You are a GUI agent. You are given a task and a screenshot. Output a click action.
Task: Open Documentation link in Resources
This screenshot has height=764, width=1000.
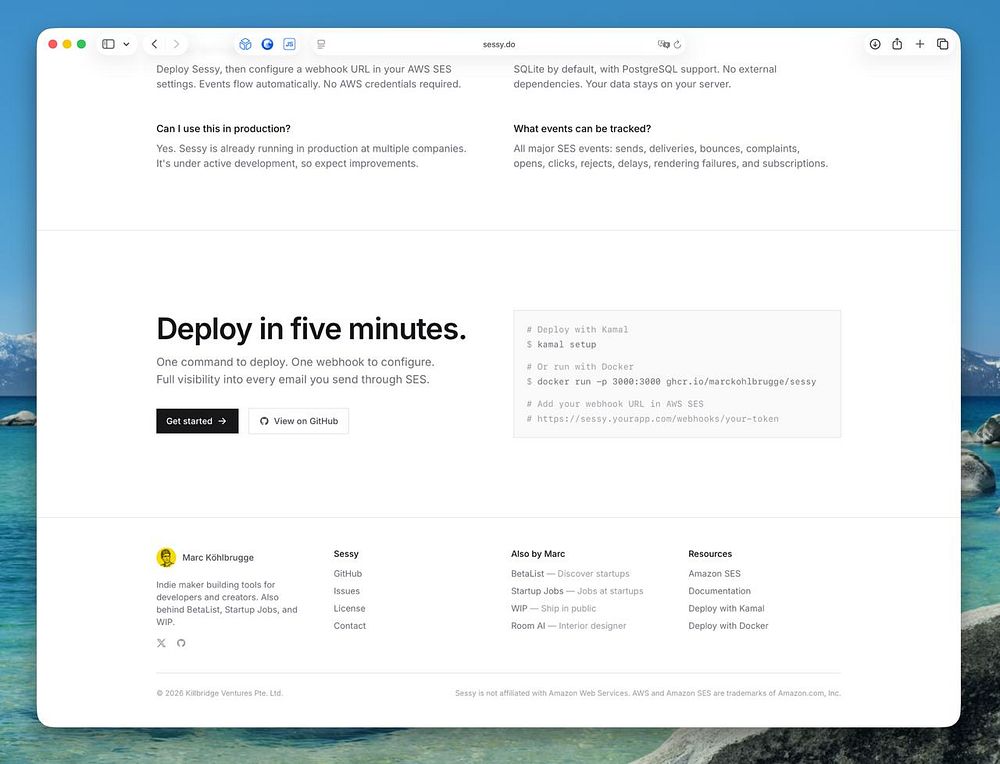tap(719, 591)
